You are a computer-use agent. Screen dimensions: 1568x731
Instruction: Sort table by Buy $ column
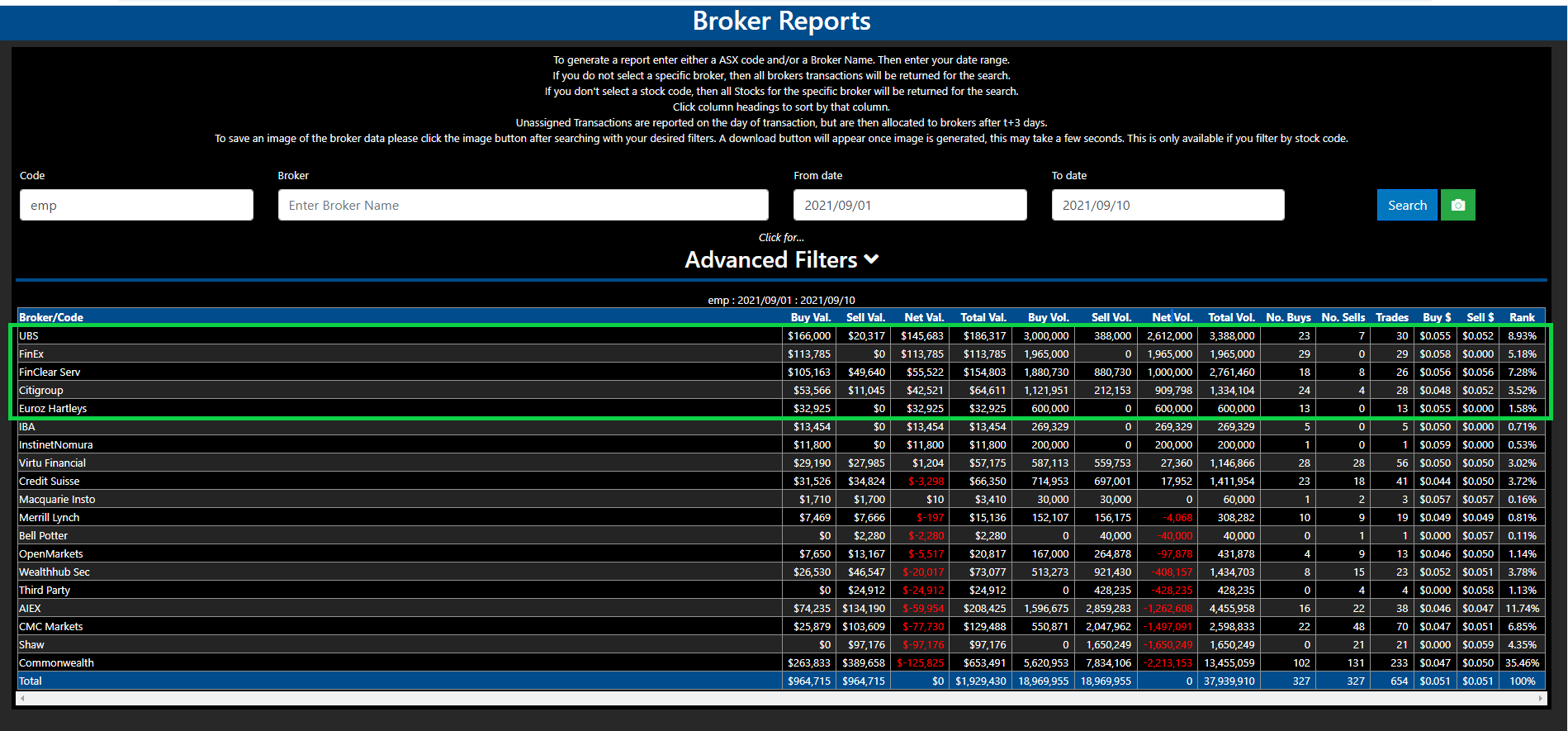tap(1437, 317)
